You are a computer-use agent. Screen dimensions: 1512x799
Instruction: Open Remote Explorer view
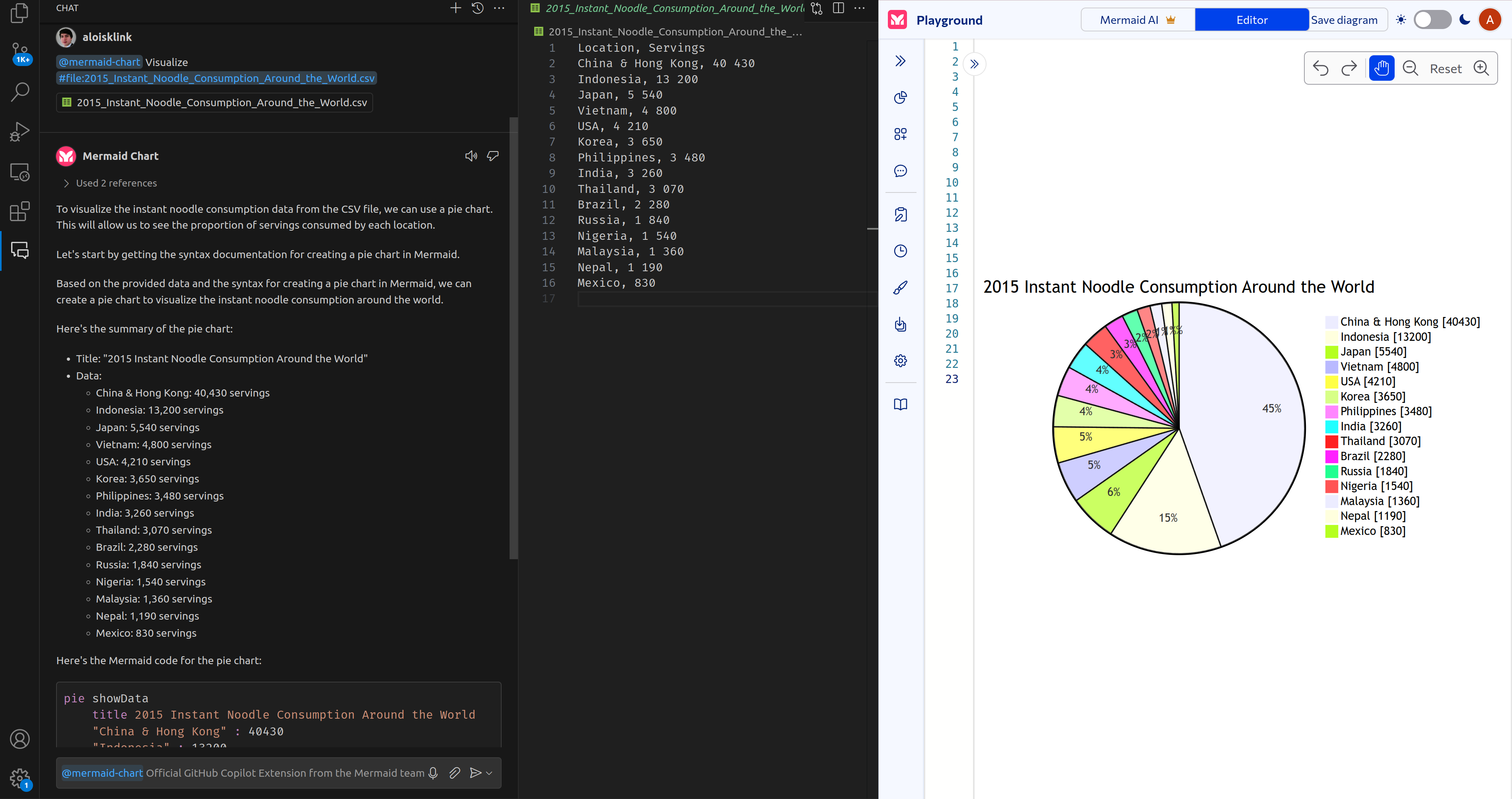pos(19,172)
